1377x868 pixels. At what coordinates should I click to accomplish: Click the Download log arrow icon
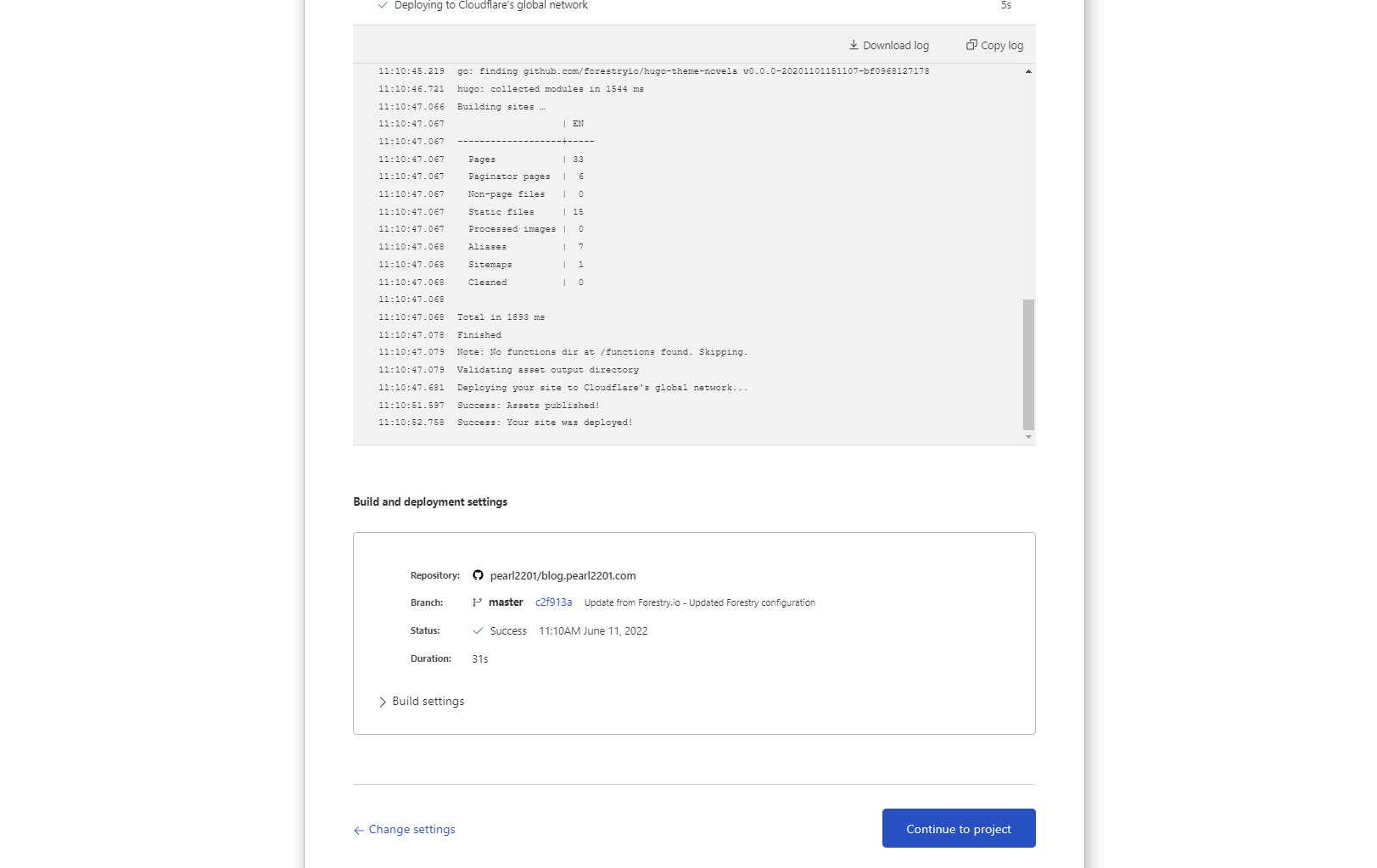[x=854, y=45]
